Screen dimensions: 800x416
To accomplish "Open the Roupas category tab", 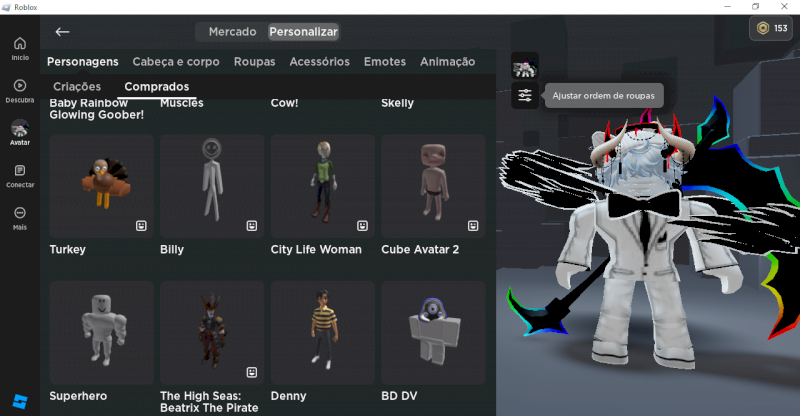I will click(x=255, y=62).
